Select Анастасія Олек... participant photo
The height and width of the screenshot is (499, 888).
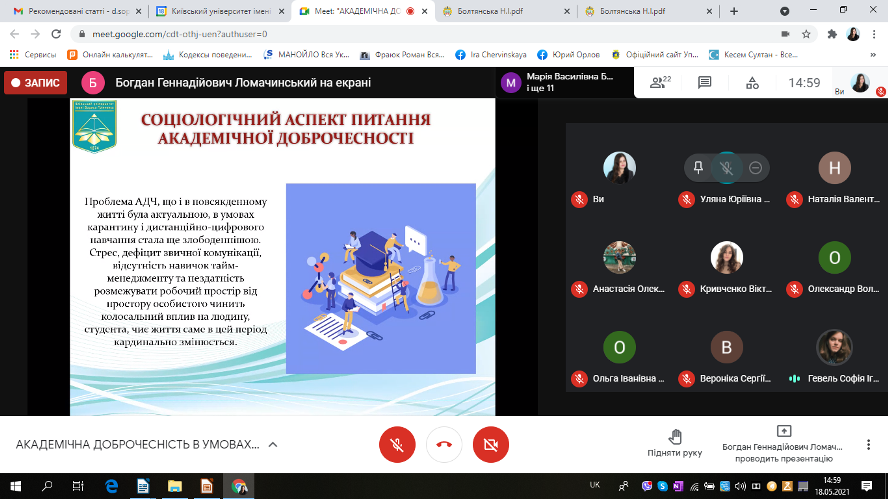coord(619,257)
